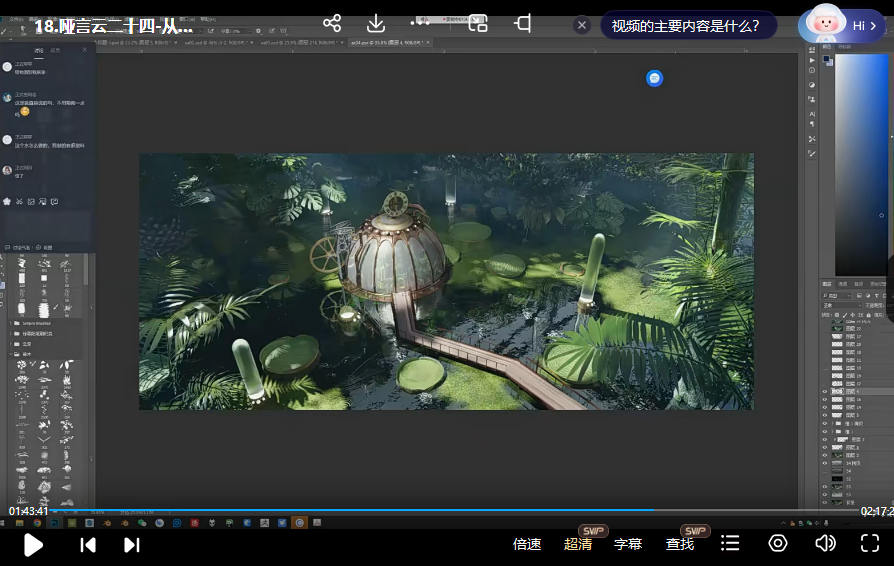
Task: Toggle fullscreen mode
Action: point(870,543)
